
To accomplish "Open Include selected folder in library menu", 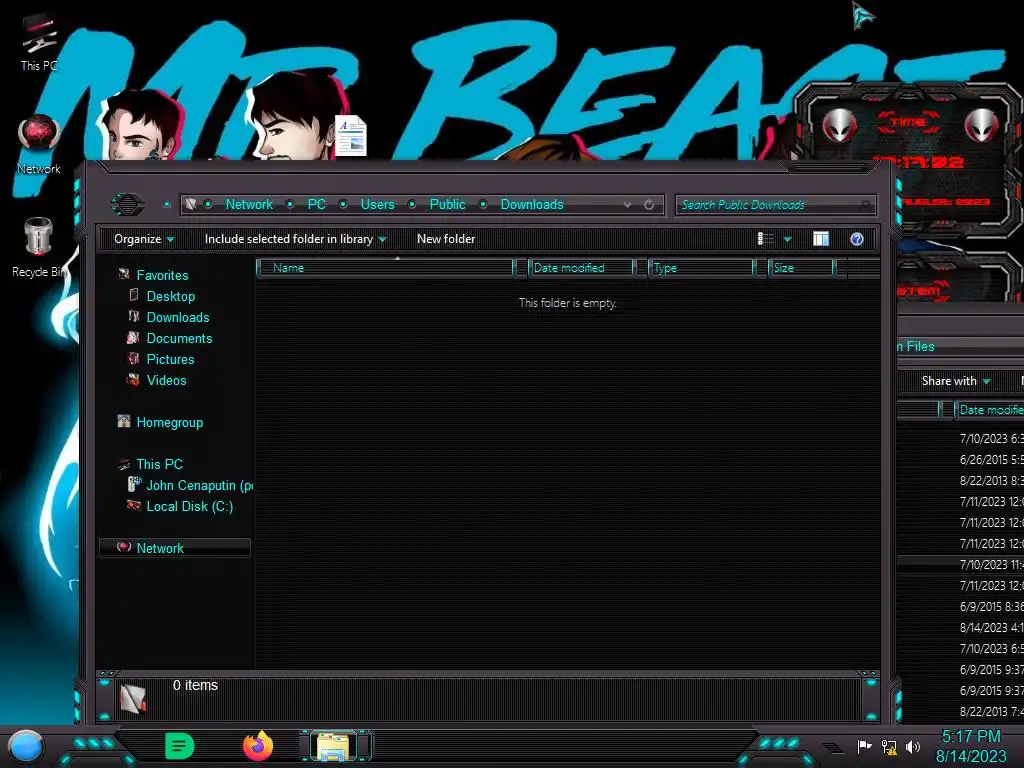I will (x=295, y=239).
